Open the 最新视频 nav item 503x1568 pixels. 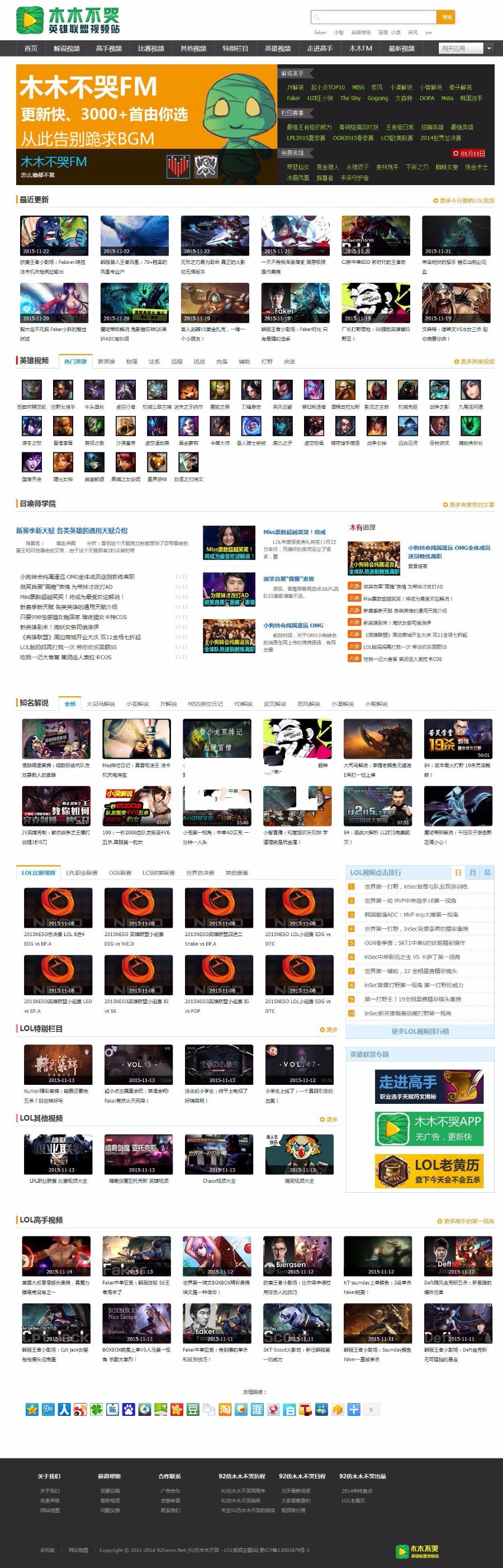click(x=401, y=48)
